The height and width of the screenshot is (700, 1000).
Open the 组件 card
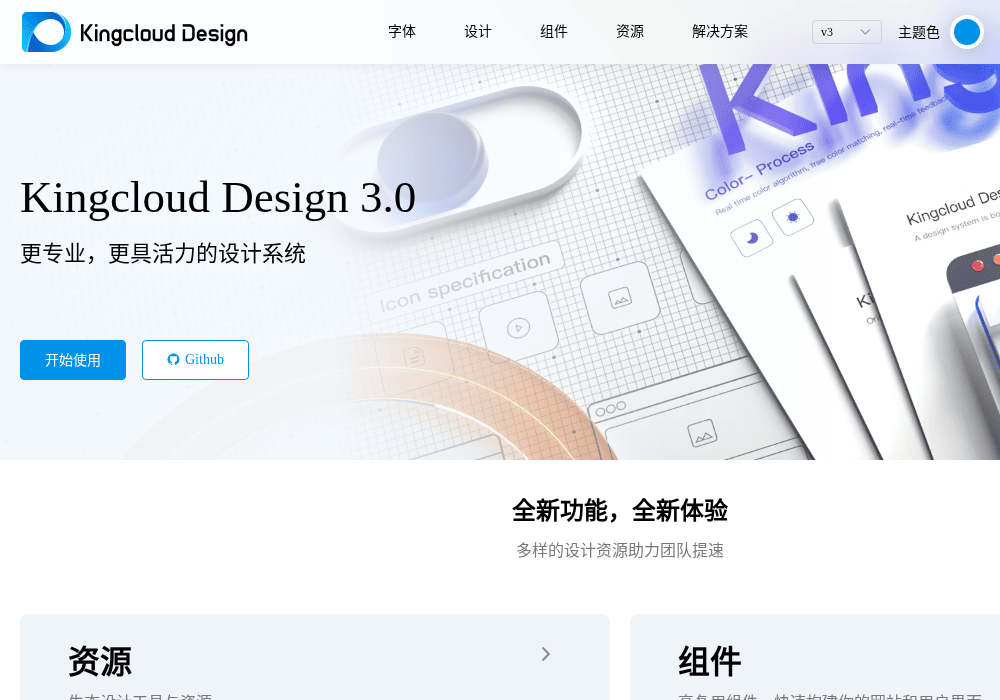pos(815,657)
